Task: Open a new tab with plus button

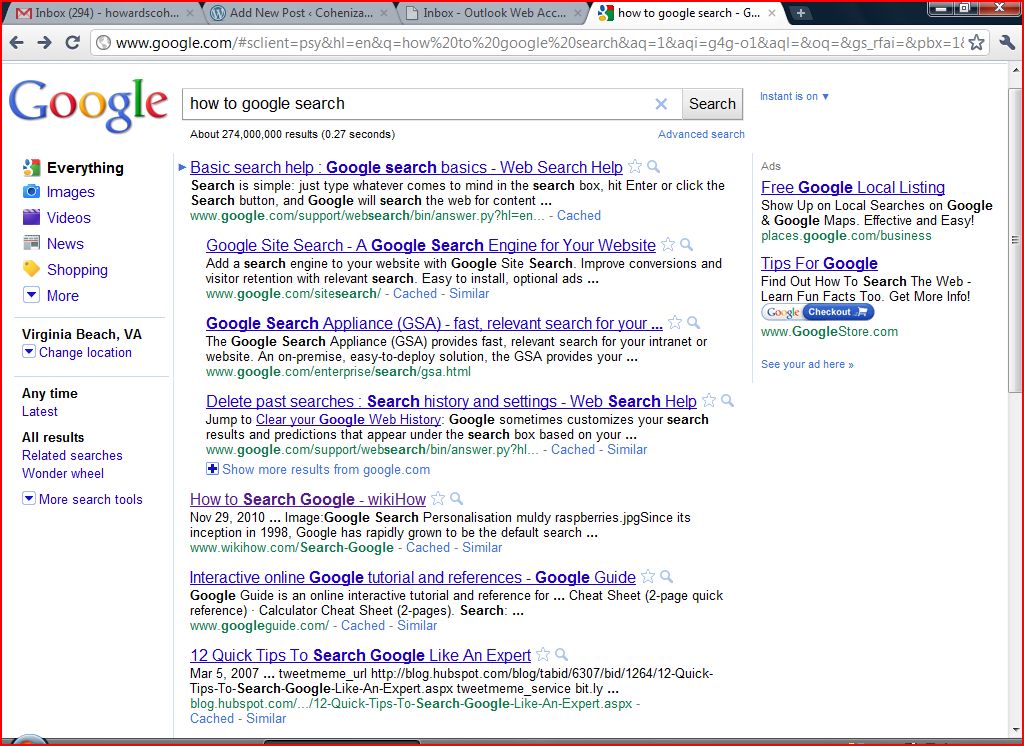Action: click(801, 12)
